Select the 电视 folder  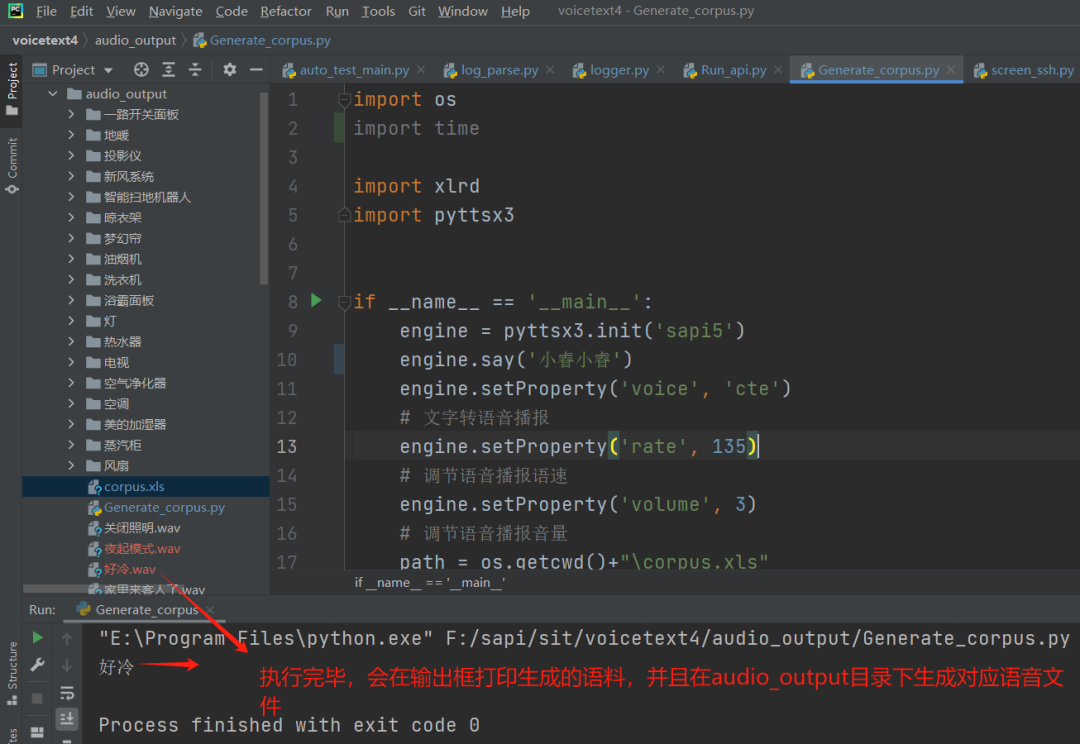pyautogui.click(x=145, y=362)
